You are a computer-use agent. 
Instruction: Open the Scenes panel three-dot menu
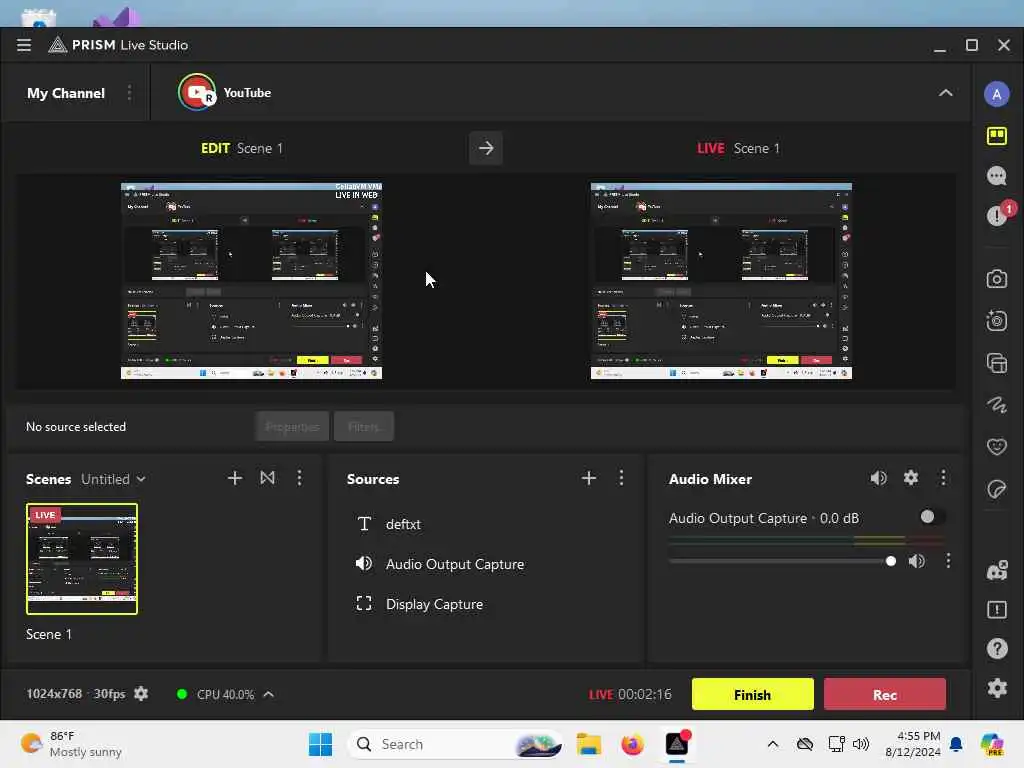click(299, 478)
